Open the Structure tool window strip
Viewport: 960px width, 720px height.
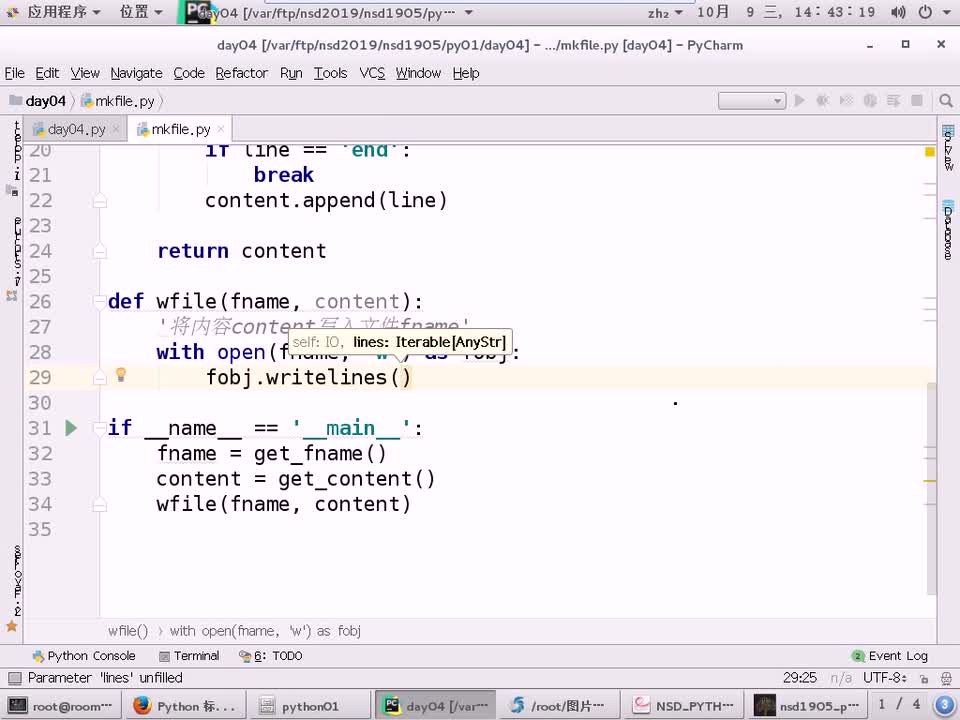tap(13, 257)
